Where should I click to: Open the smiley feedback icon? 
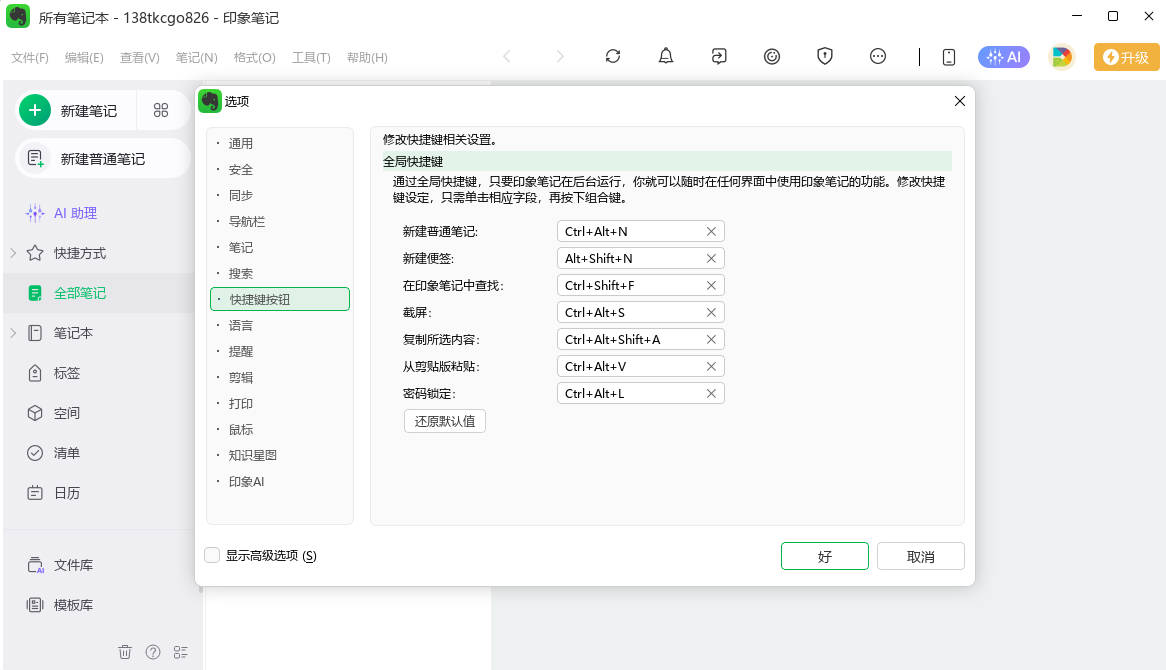click(772, 57)
